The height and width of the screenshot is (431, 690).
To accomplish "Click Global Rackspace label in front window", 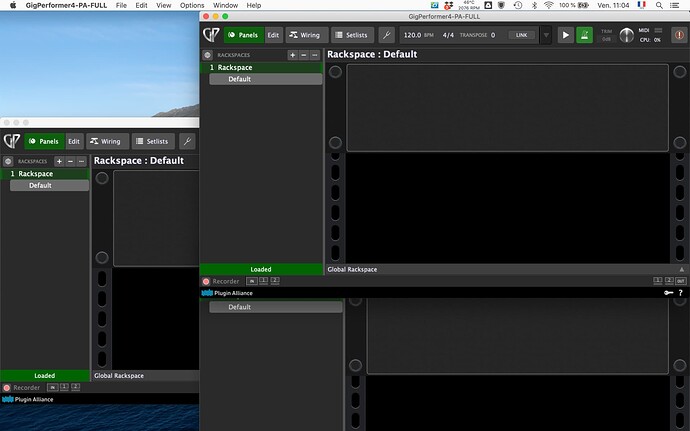I will click(352, 269).
